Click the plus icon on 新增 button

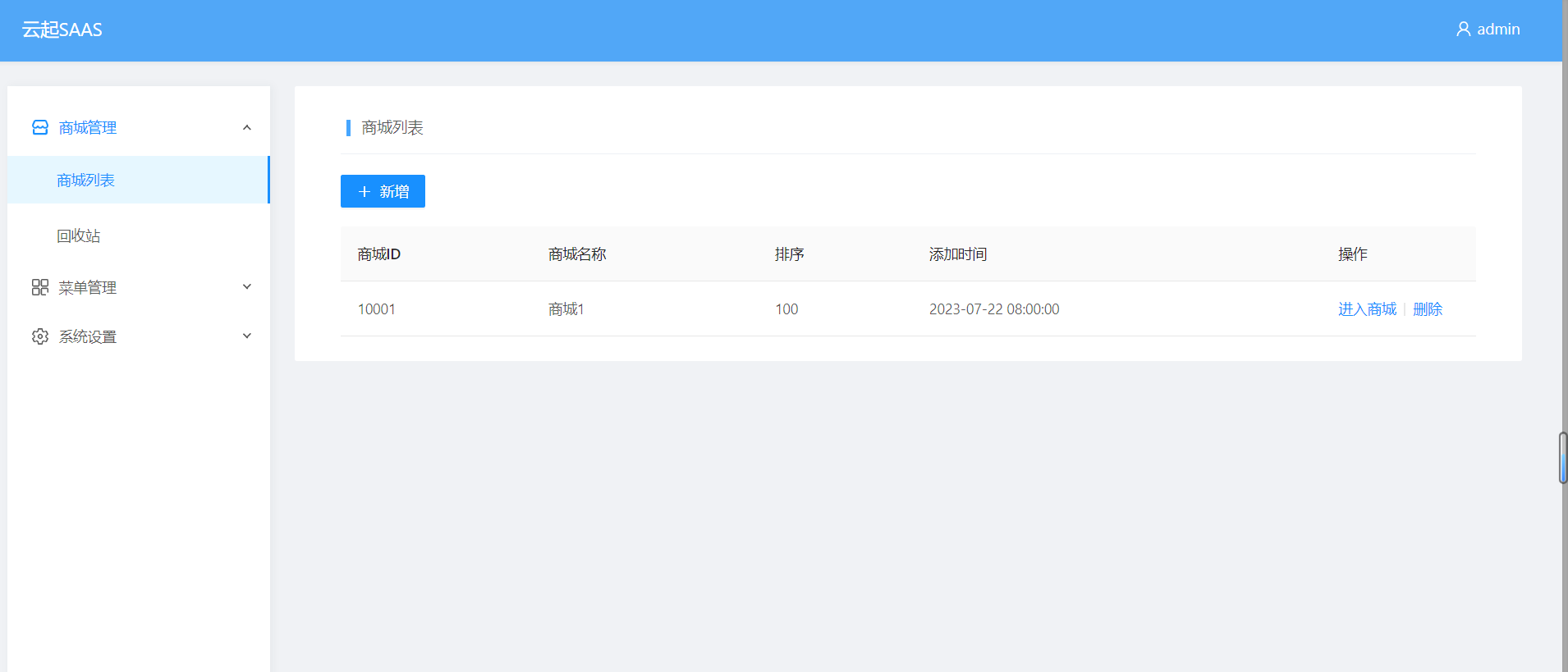(364, 191)
